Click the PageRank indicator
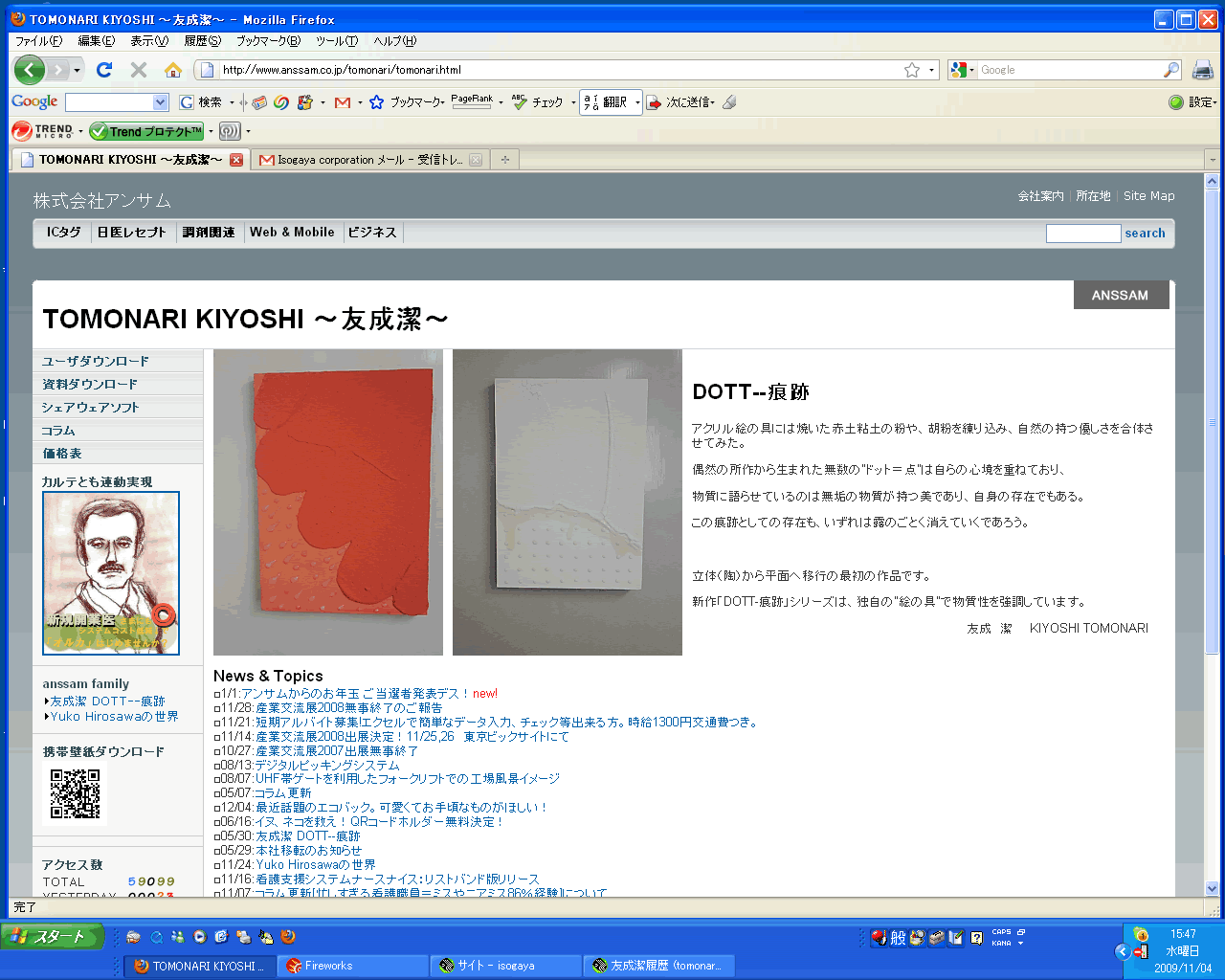This screenshot has width=1225, height=980. [472, 101]
